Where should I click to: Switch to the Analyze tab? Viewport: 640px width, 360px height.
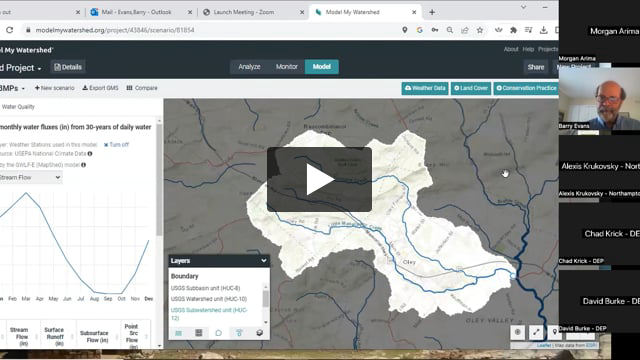click(x=249, y=67)
